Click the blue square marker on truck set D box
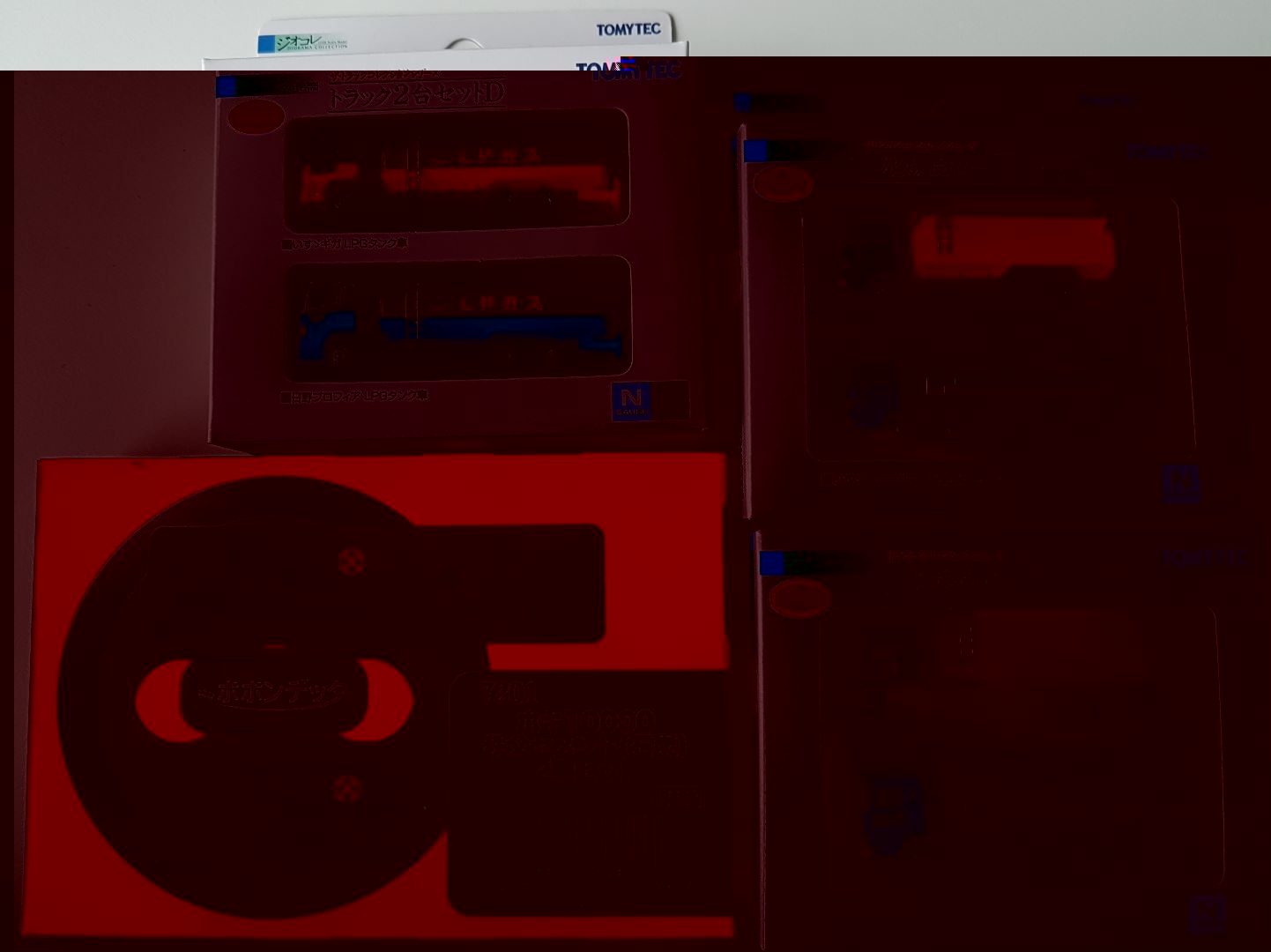This screenshot has width=1271, height=952. click(227, 86)
